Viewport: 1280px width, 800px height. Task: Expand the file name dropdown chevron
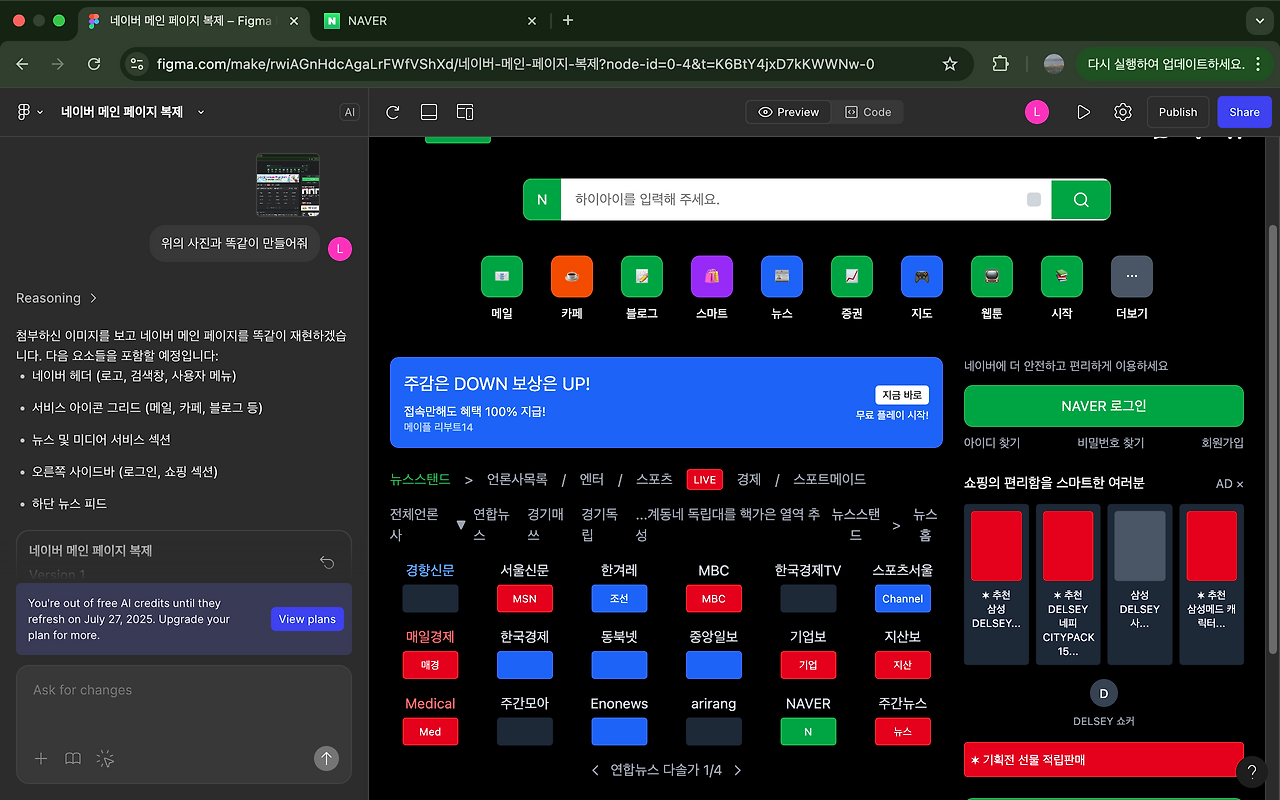click(x=201, y=112)
